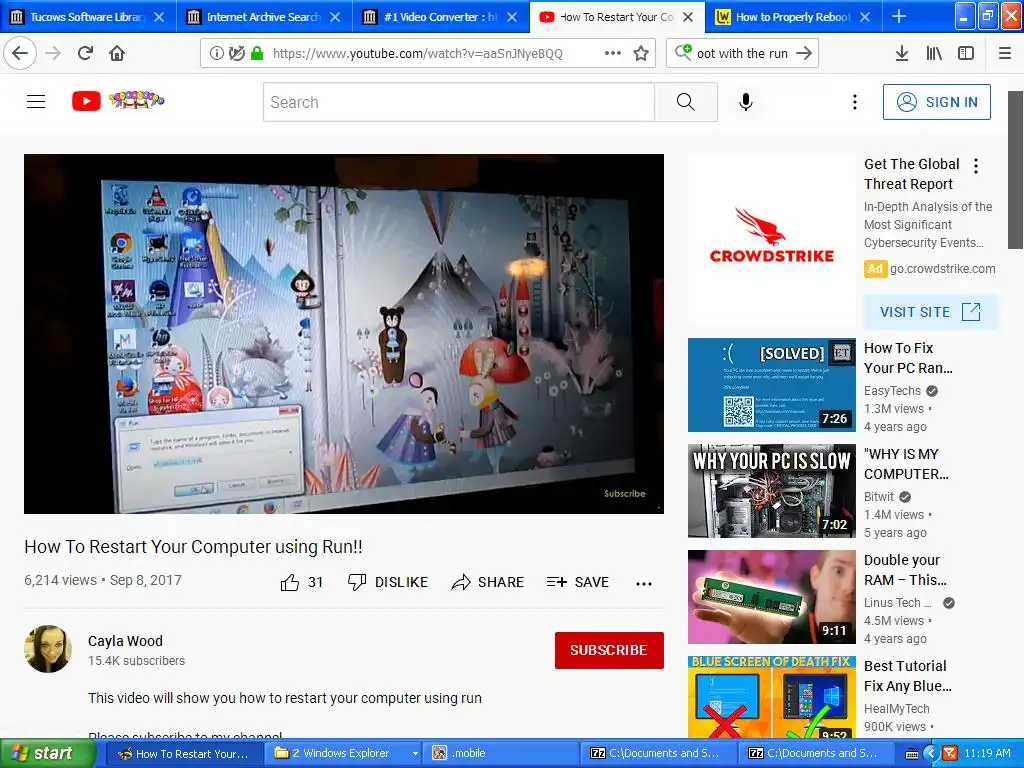The height and width of the screenshot is (768, 1024).
Task: Open Best Tutorial Fix Any Blue video title
Action: [x=907, y=676]
